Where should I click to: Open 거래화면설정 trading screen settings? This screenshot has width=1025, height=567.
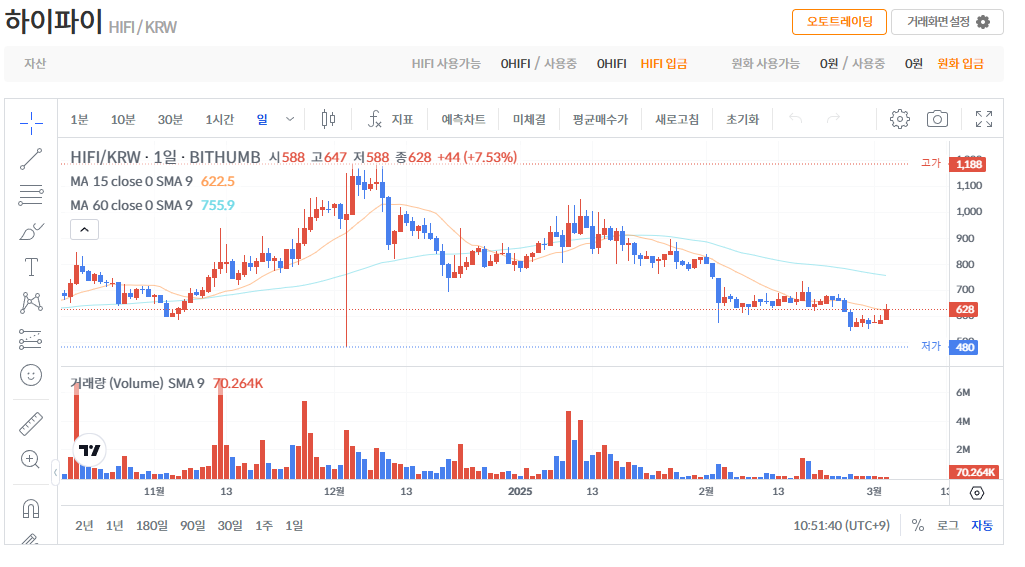947,22
